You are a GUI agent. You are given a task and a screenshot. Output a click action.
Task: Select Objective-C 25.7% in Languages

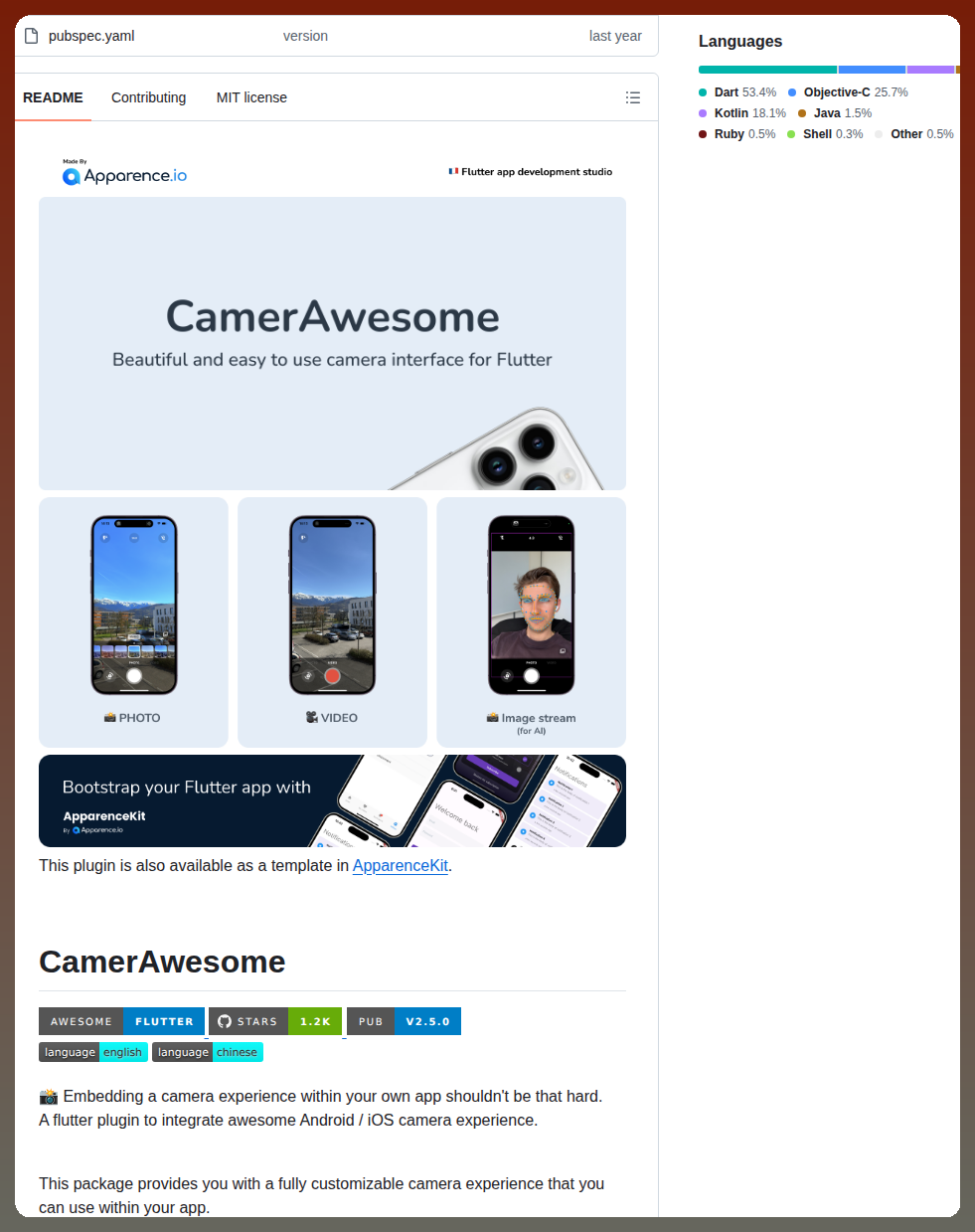point(849,92)
